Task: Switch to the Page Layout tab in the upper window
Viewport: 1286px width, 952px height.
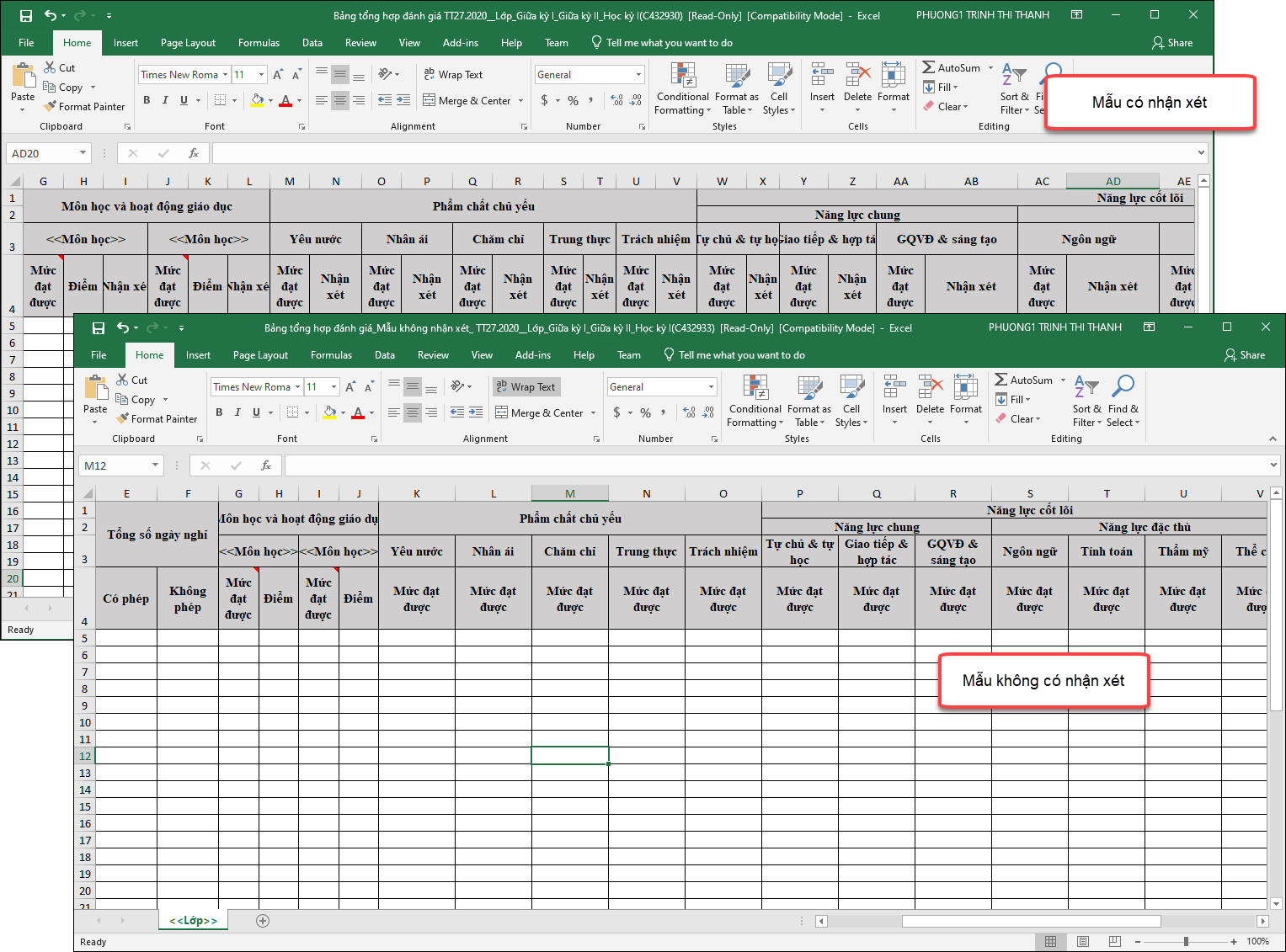Action: pos(188,43)
